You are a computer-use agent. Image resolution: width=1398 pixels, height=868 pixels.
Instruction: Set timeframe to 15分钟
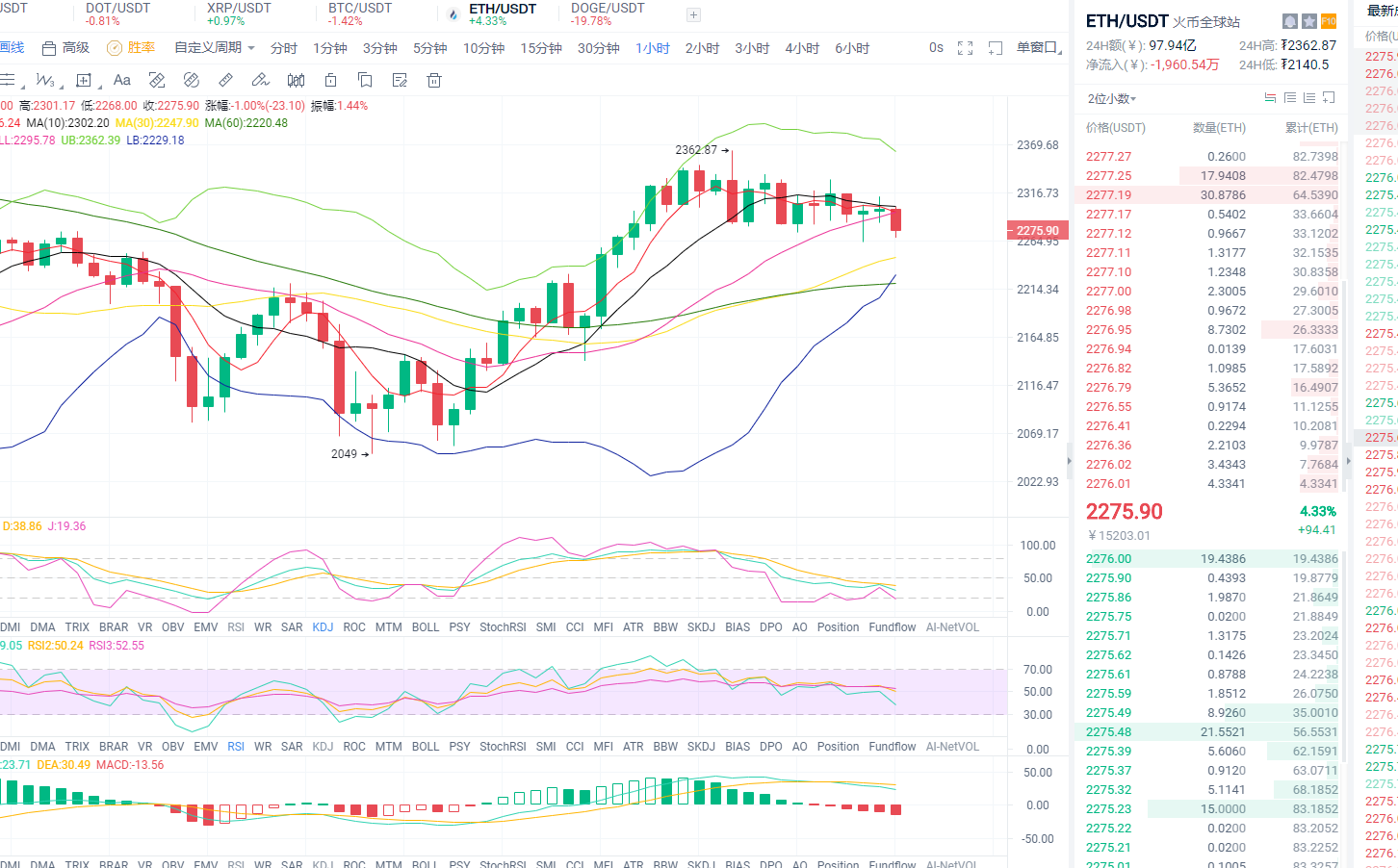[541, 48]
